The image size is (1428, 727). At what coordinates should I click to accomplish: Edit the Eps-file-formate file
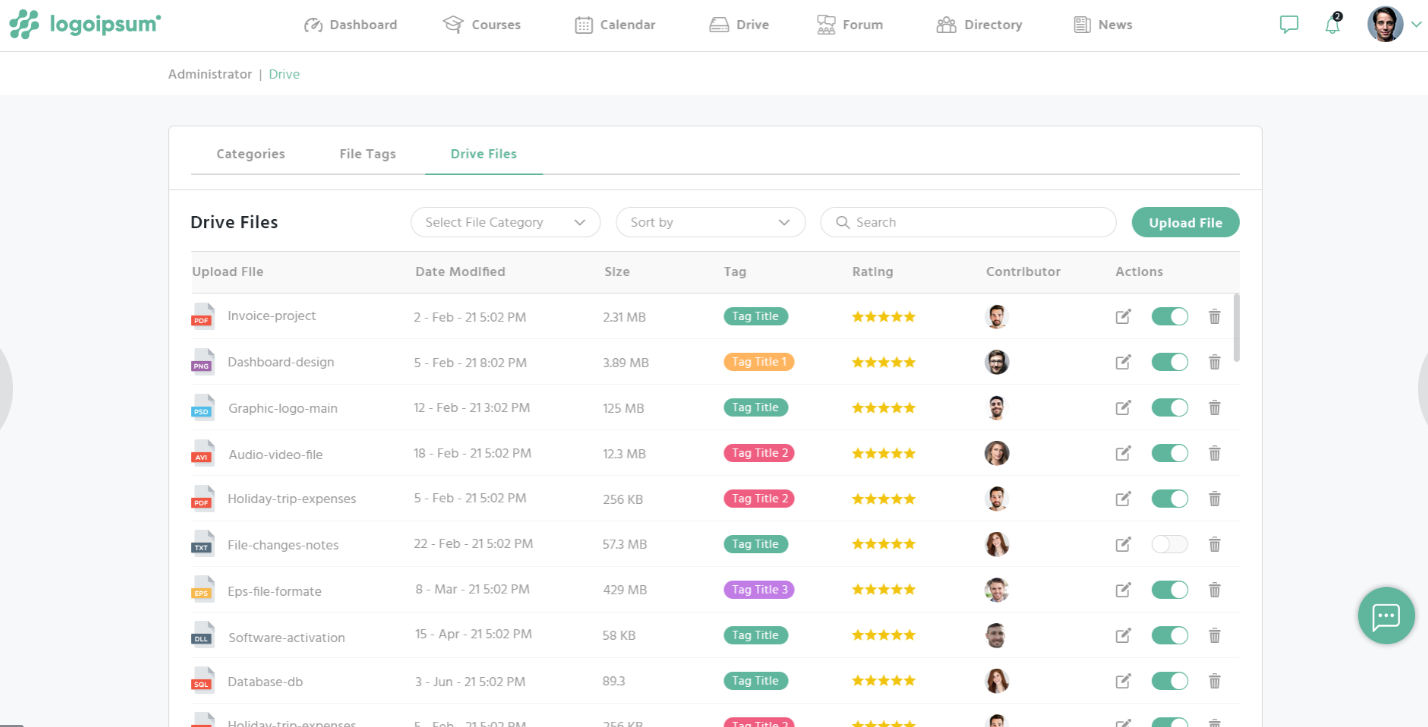pyautogui.click(x=1123, y=590)
